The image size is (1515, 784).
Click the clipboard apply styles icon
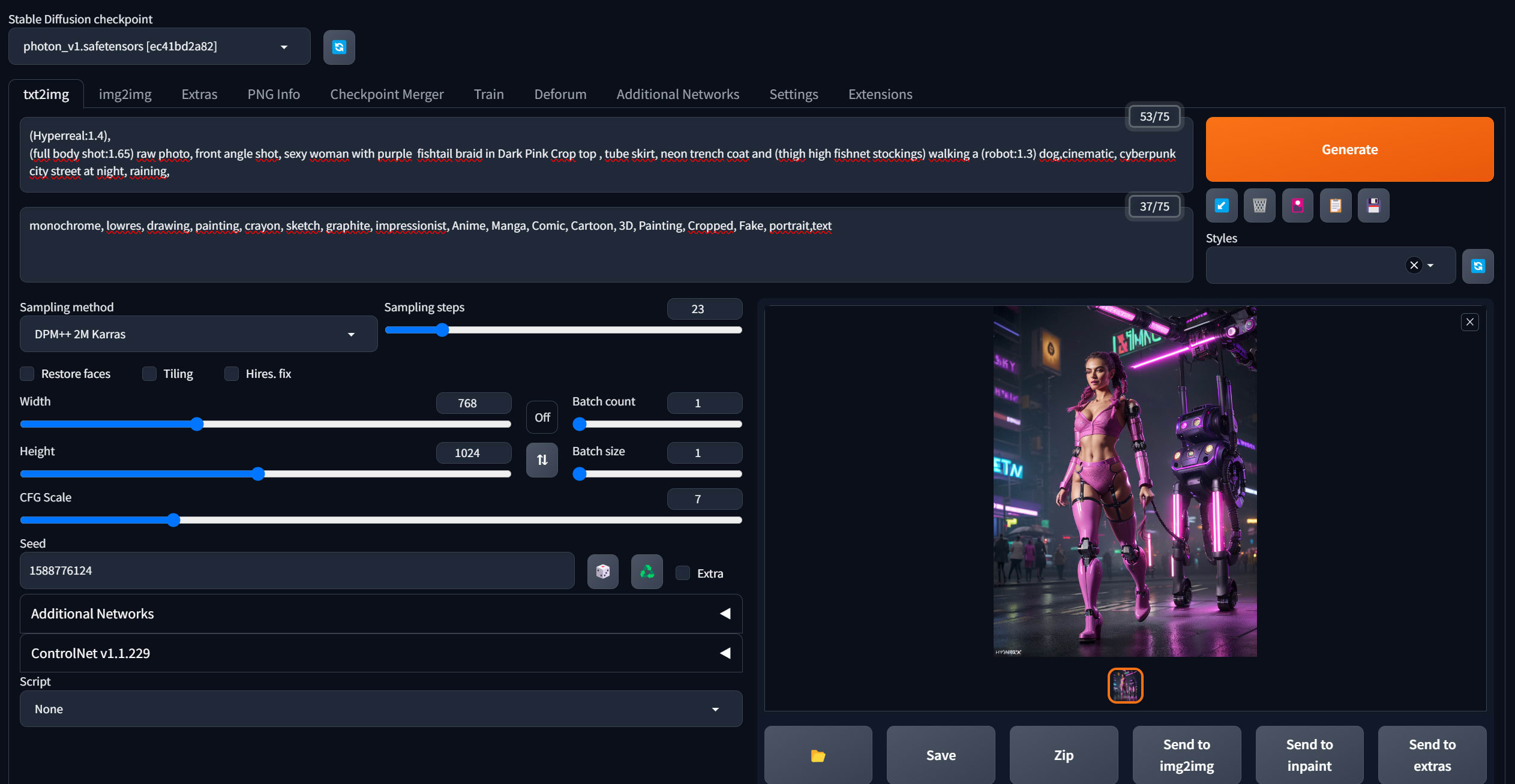[1336, 206]
